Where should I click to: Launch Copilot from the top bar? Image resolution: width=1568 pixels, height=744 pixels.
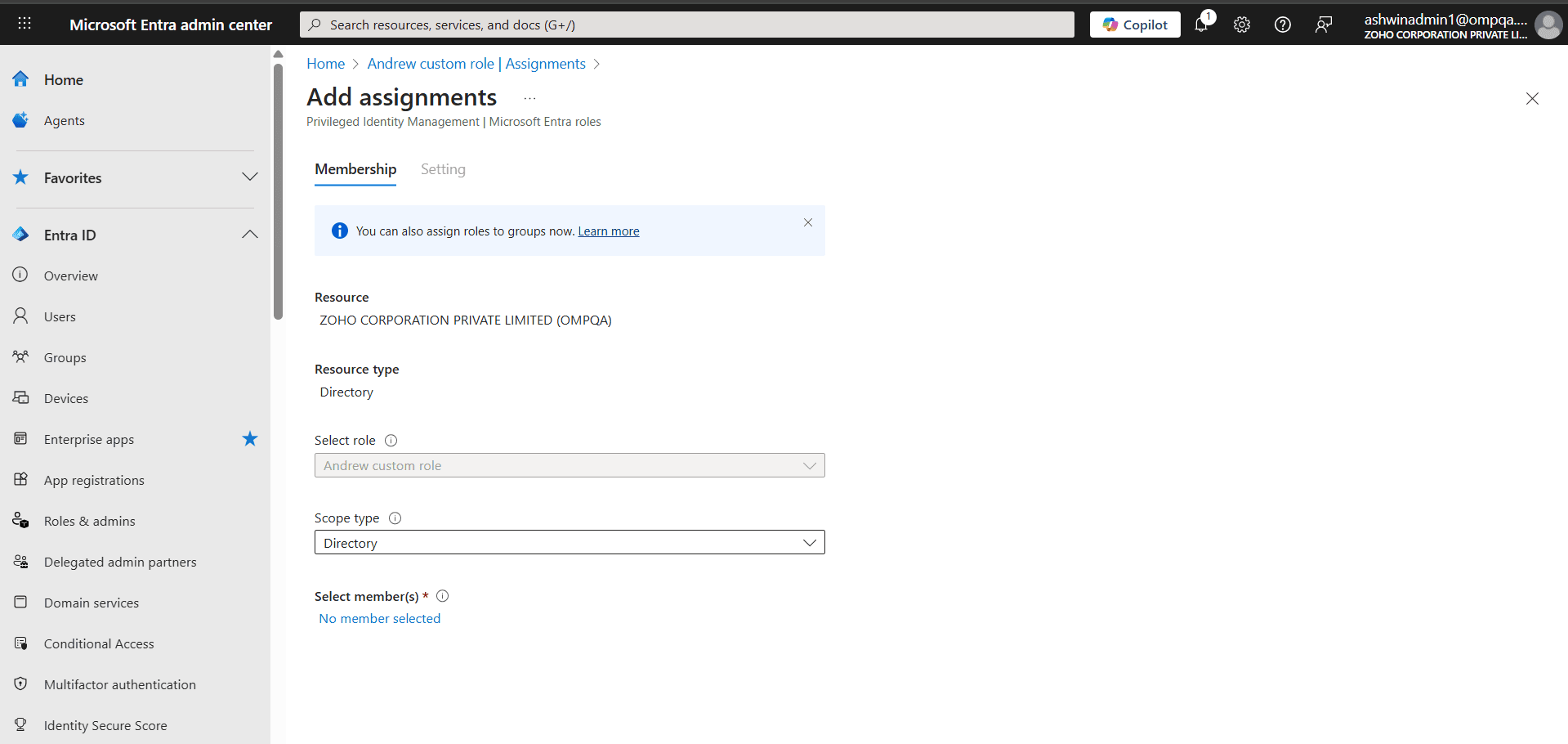click(x=1134, y=24)
